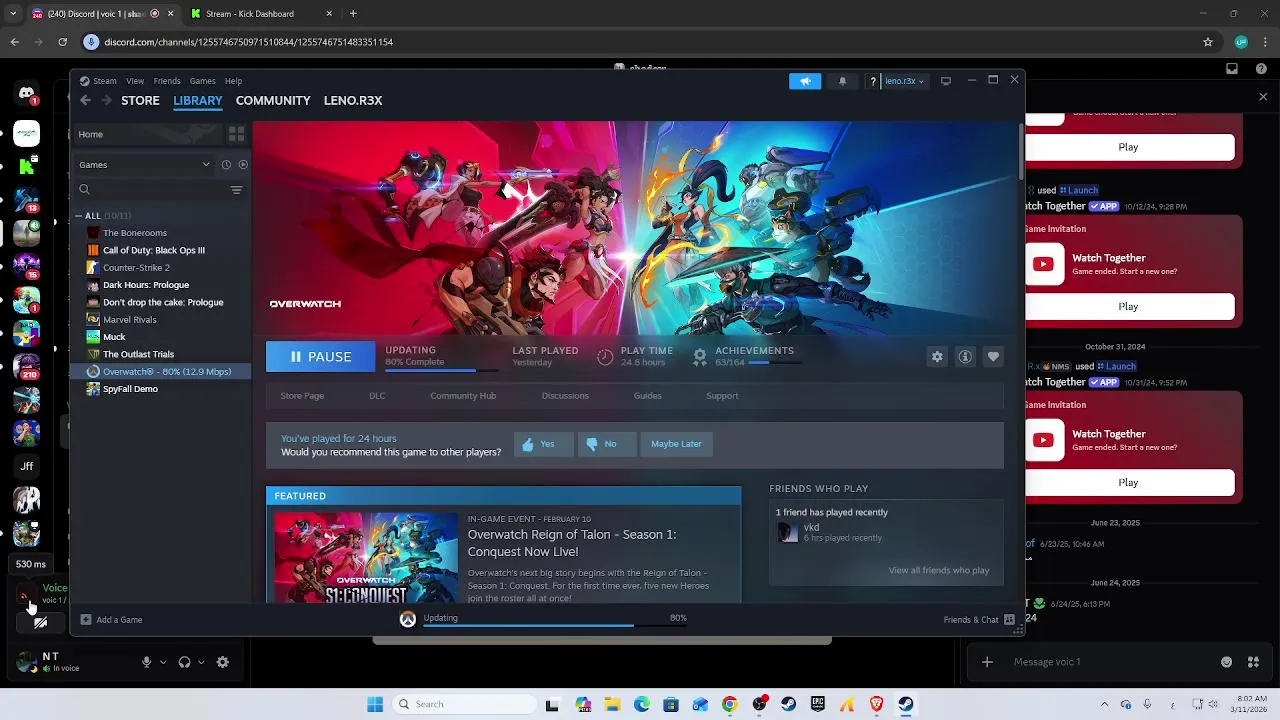1280x720 pixels.
Task: Select Marvel Rivals in library list
Action: pos(130,320)
